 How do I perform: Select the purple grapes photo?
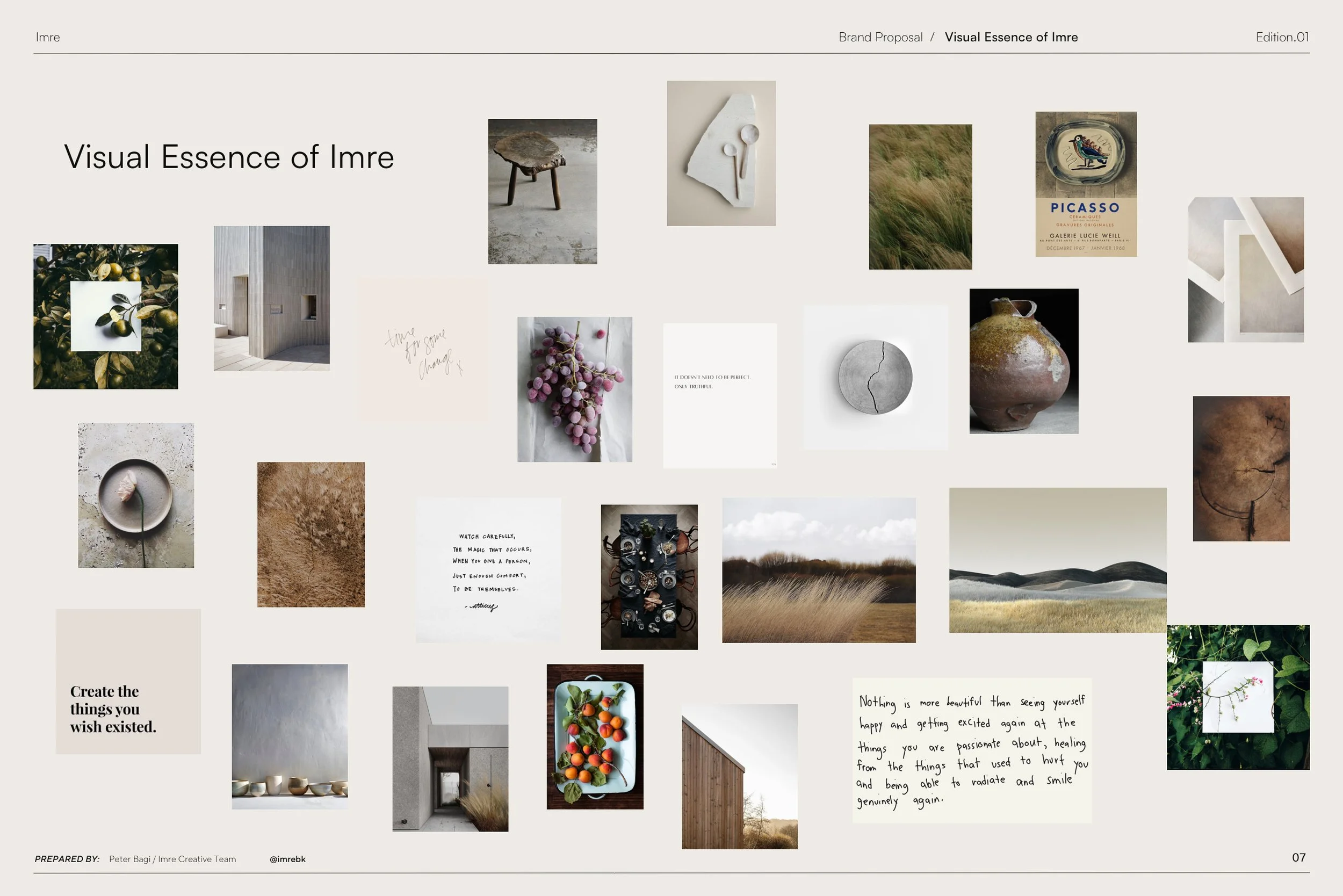[x=575, y=389]
